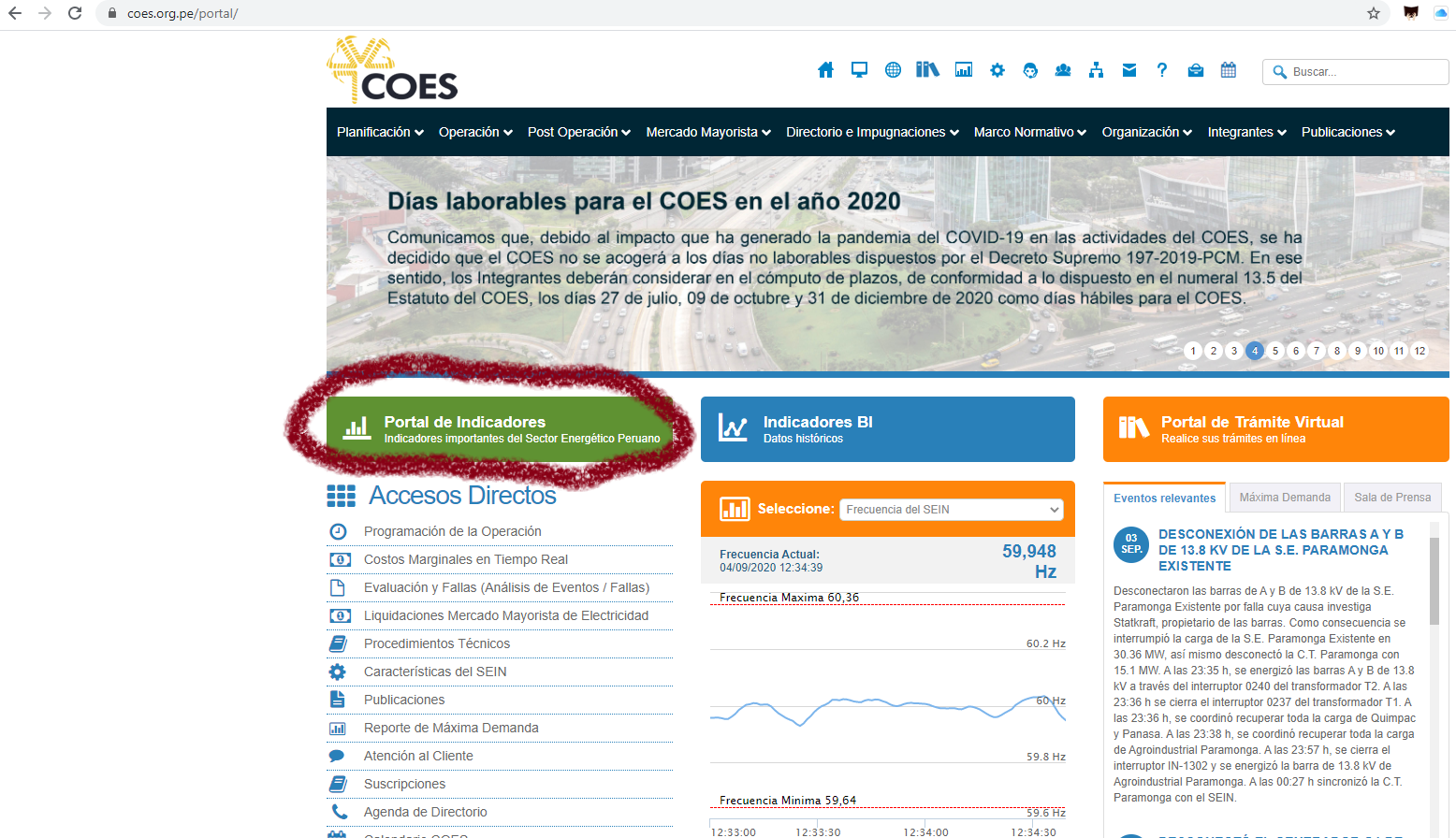Screen dimensions: 1456x838
Task: Click the events panel scrollbar
Action: click(1434, 580)
